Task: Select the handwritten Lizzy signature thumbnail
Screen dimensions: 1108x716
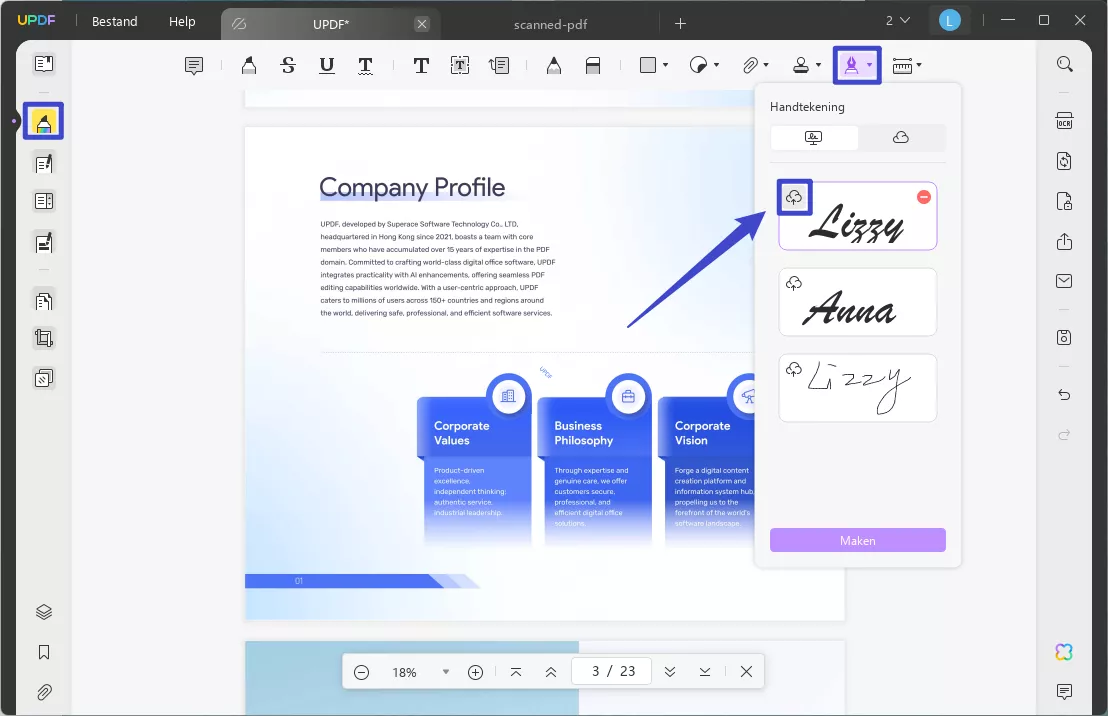Action: coord(858,389)
